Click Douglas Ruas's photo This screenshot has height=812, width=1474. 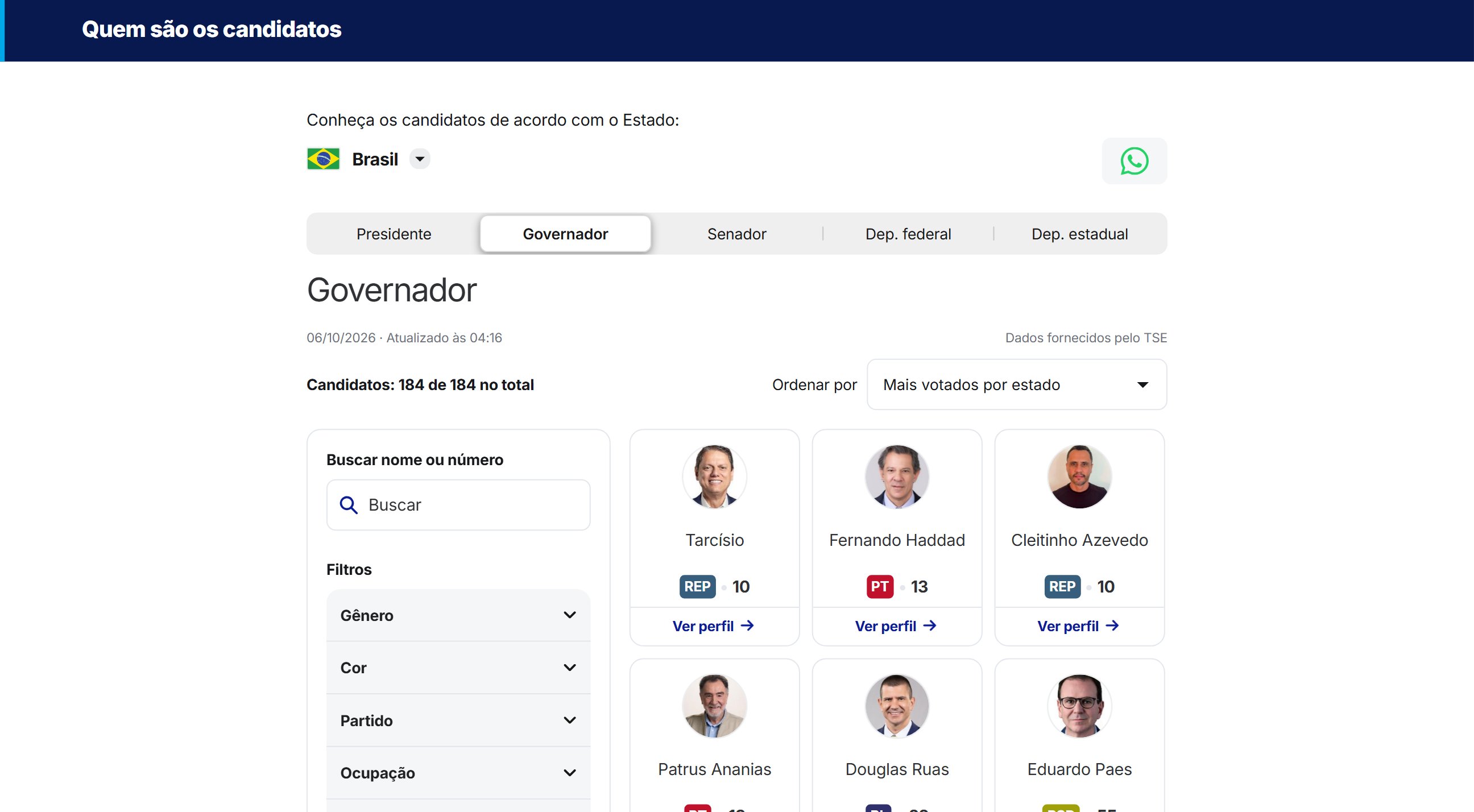tap(897, 706)
